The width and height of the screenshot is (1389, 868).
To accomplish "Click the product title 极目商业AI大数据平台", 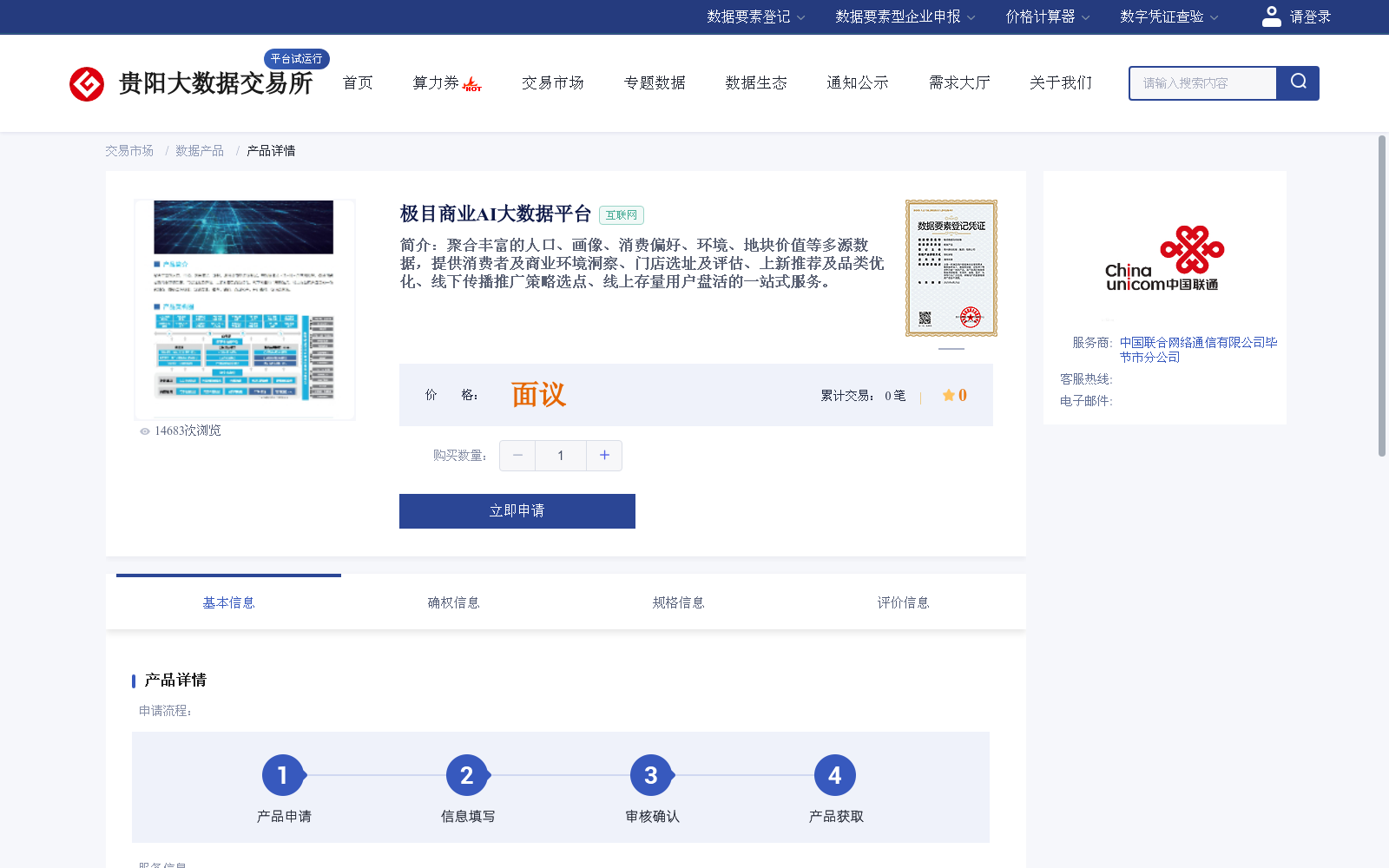I will point(496,214).
